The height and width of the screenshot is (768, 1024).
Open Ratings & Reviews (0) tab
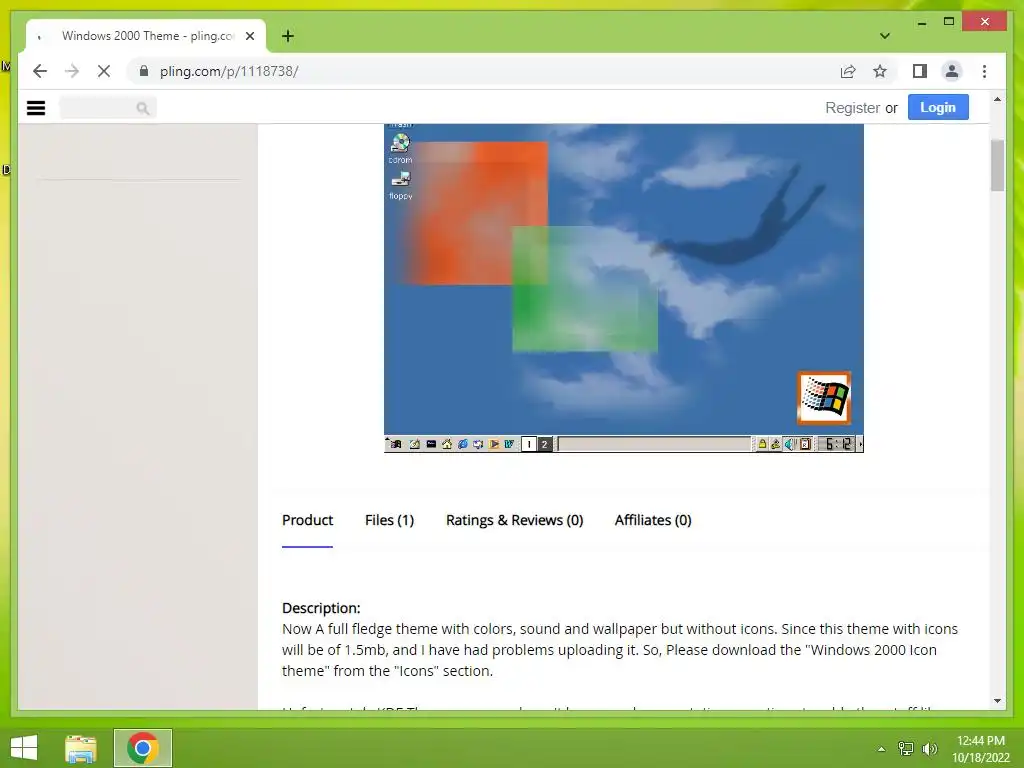click(x=514, y=520)
